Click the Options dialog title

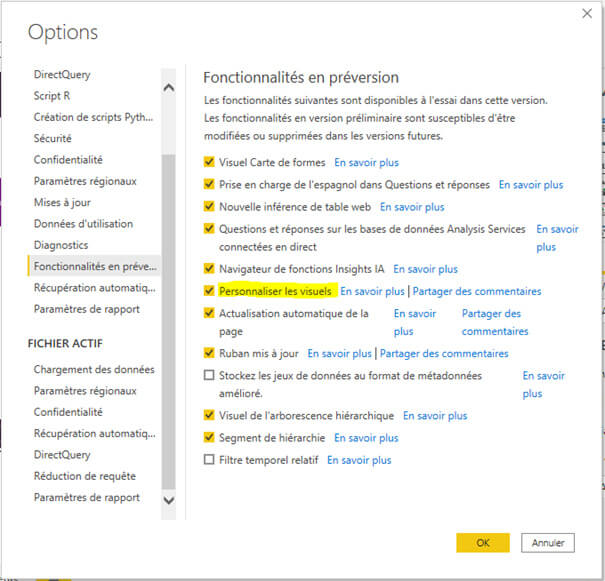pyautogui.click(x=63, y=32)
